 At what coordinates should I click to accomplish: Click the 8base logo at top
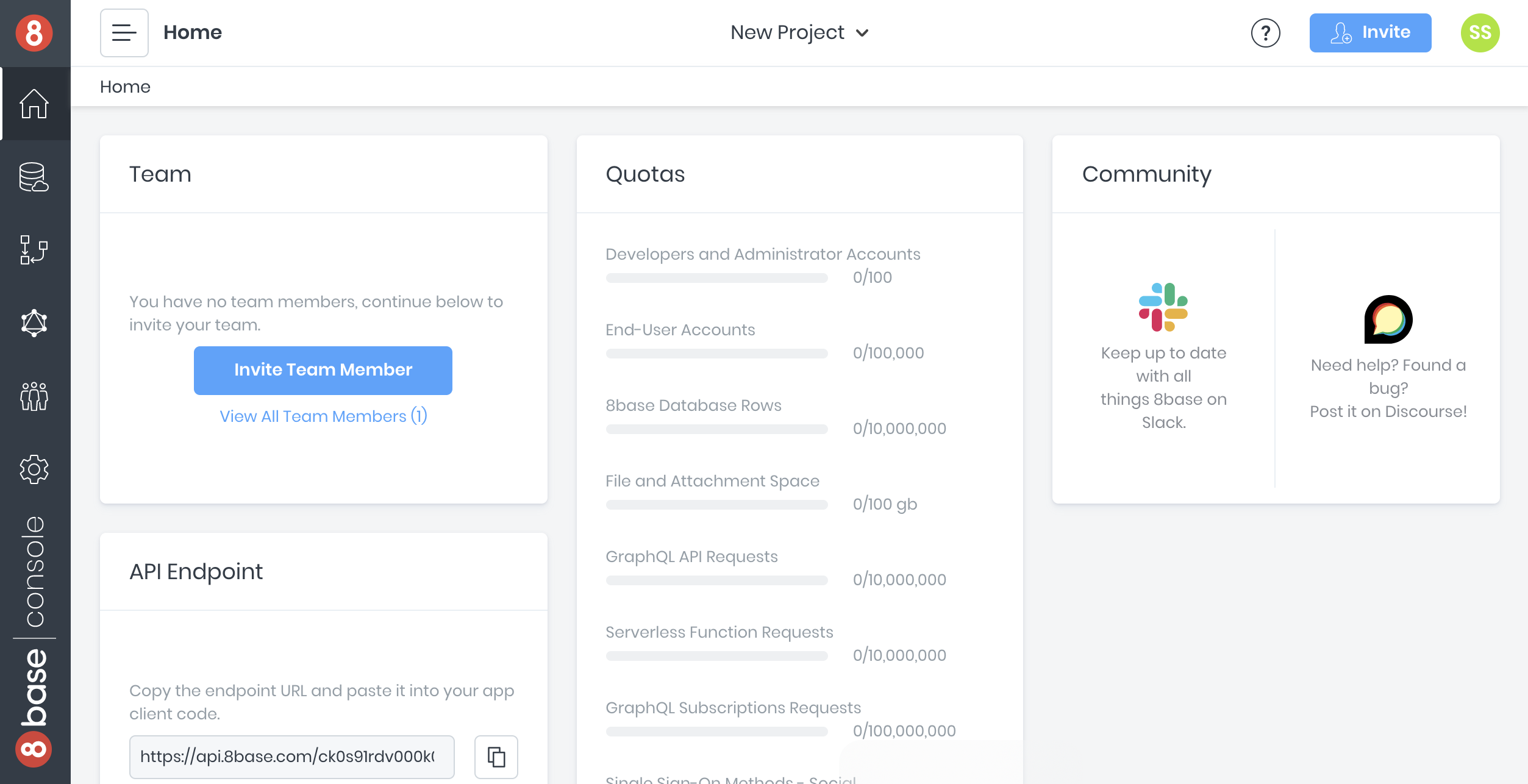click(x=34, y=33)
